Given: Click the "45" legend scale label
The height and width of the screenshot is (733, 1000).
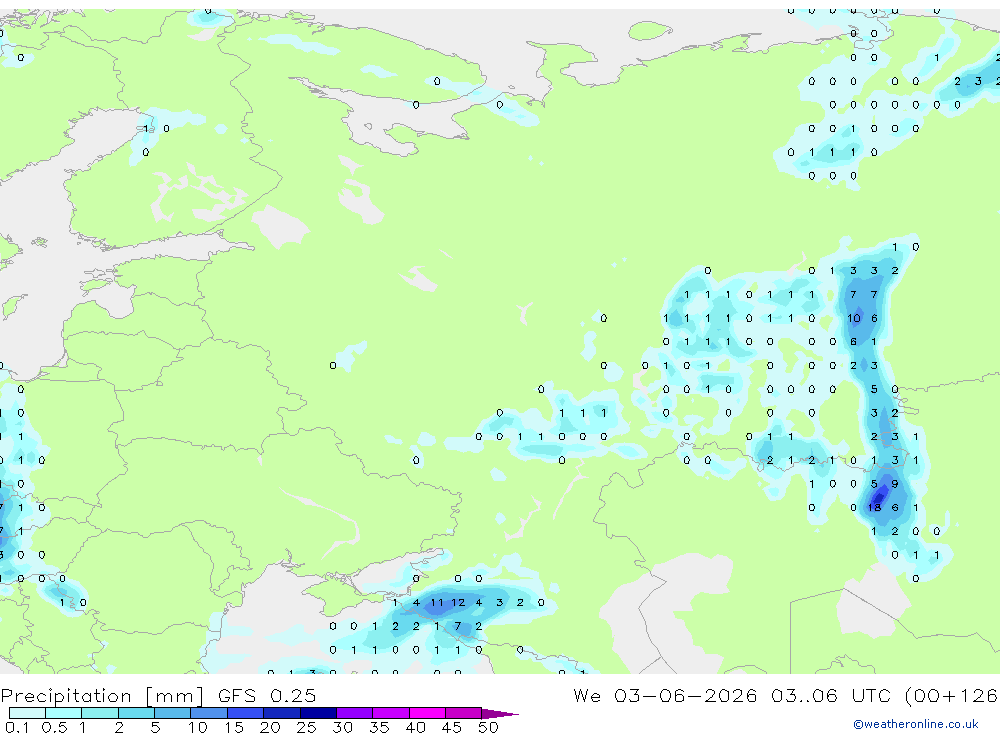Looking at the screenshot, I should 452,727.
